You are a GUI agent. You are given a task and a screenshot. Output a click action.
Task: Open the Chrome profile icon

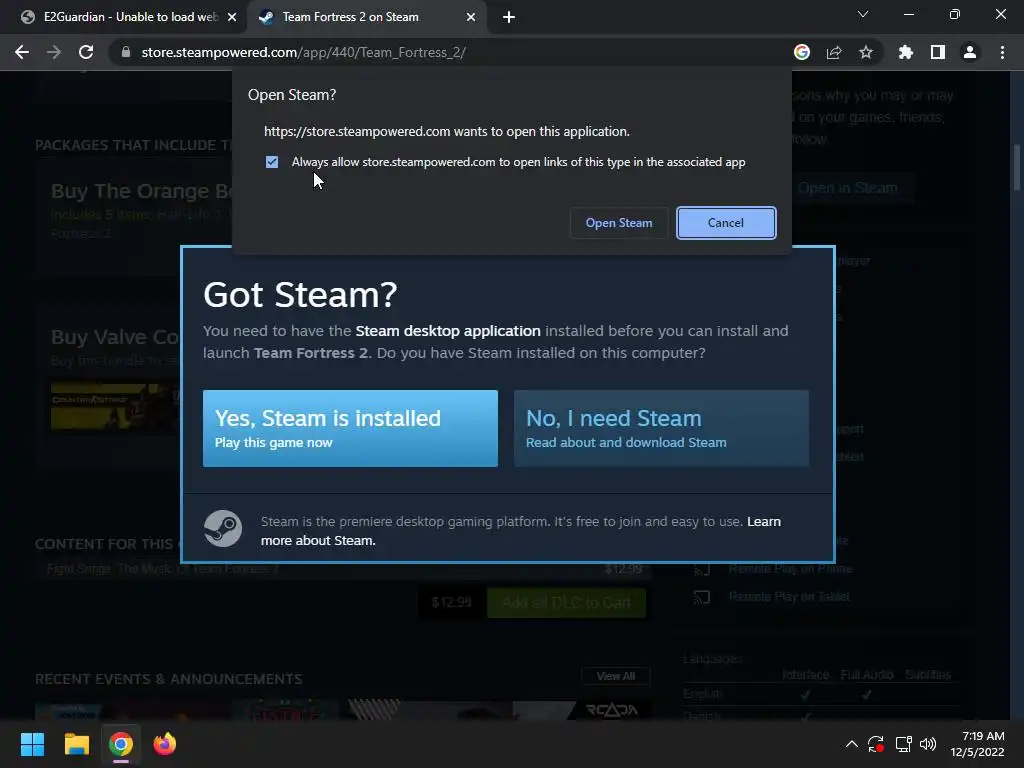tap(970, 52)
